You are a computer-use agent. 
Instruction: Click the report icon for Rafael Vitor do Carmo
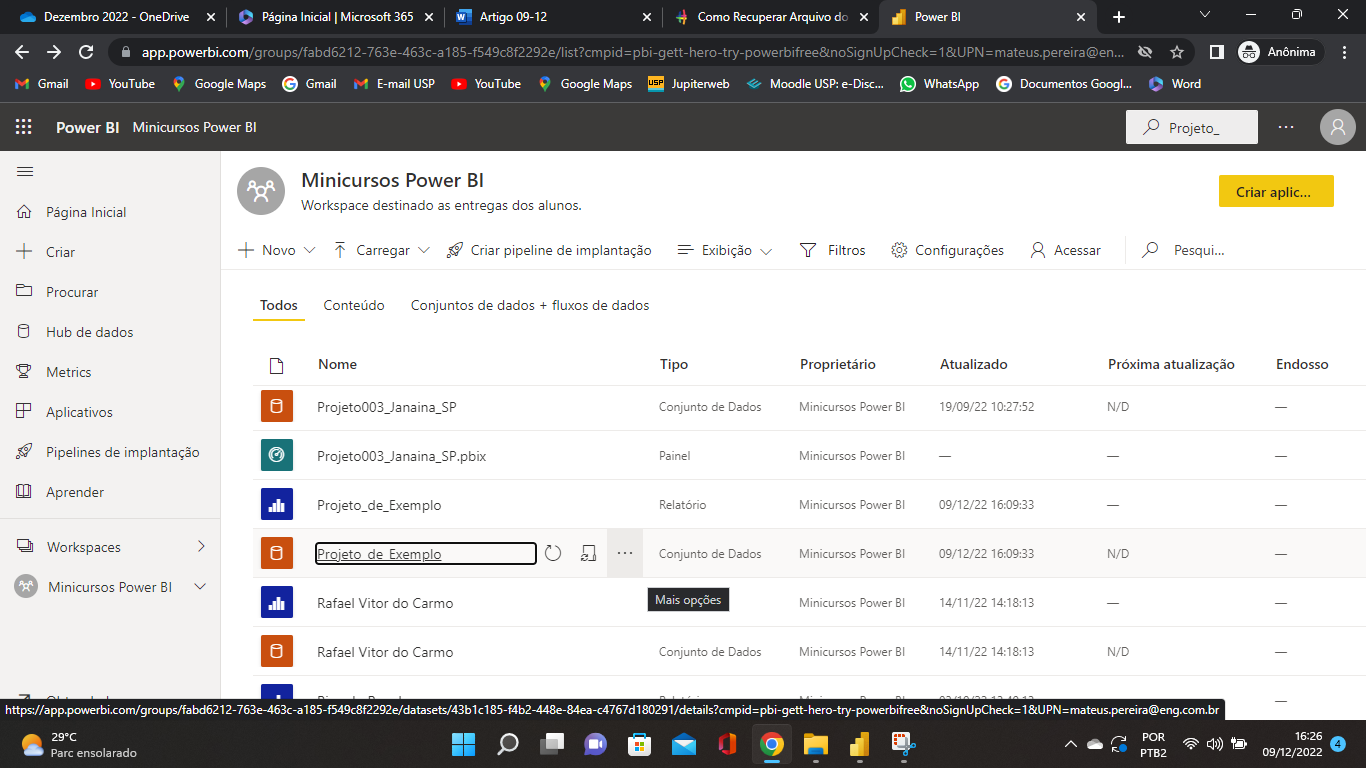point(277,602)
